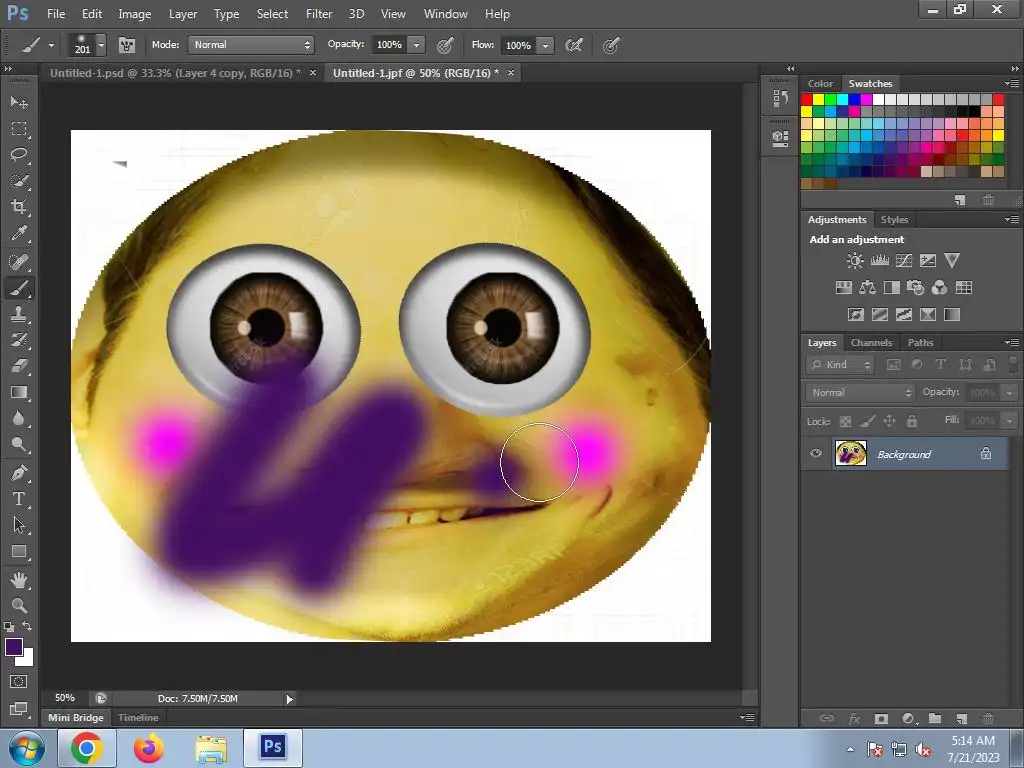Select the Rectangle shape tool
The height and width of the screenshot is (768, 1024).
19,552
